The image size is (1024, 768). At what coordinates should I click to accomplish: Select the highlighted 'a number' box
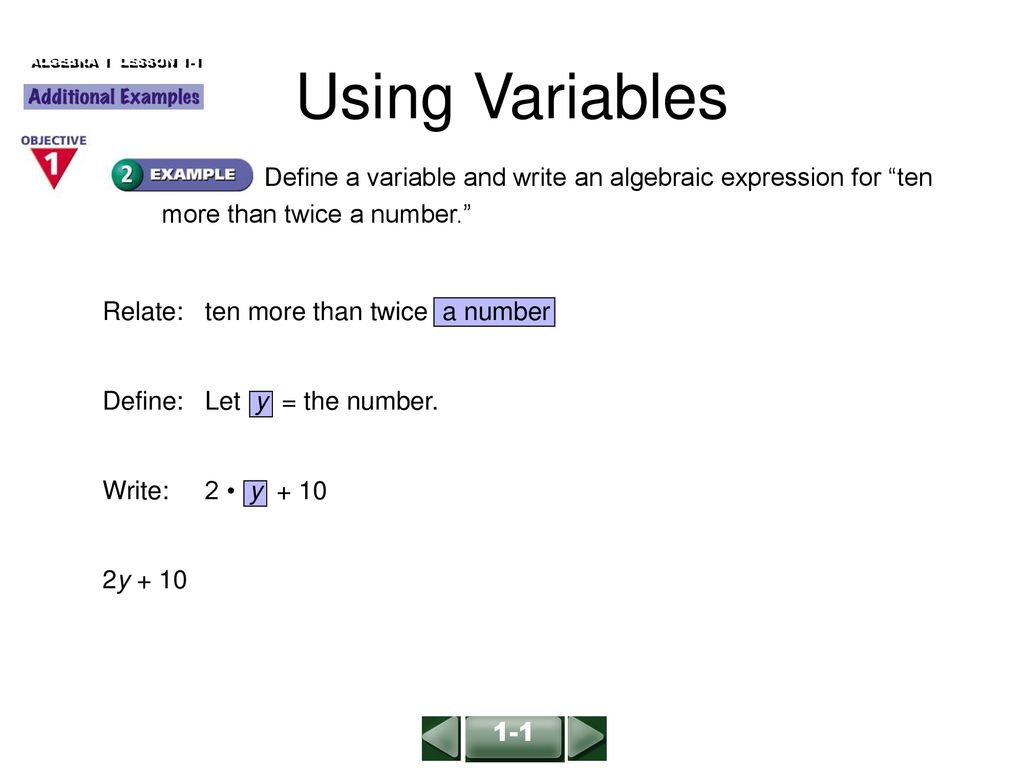494,312
